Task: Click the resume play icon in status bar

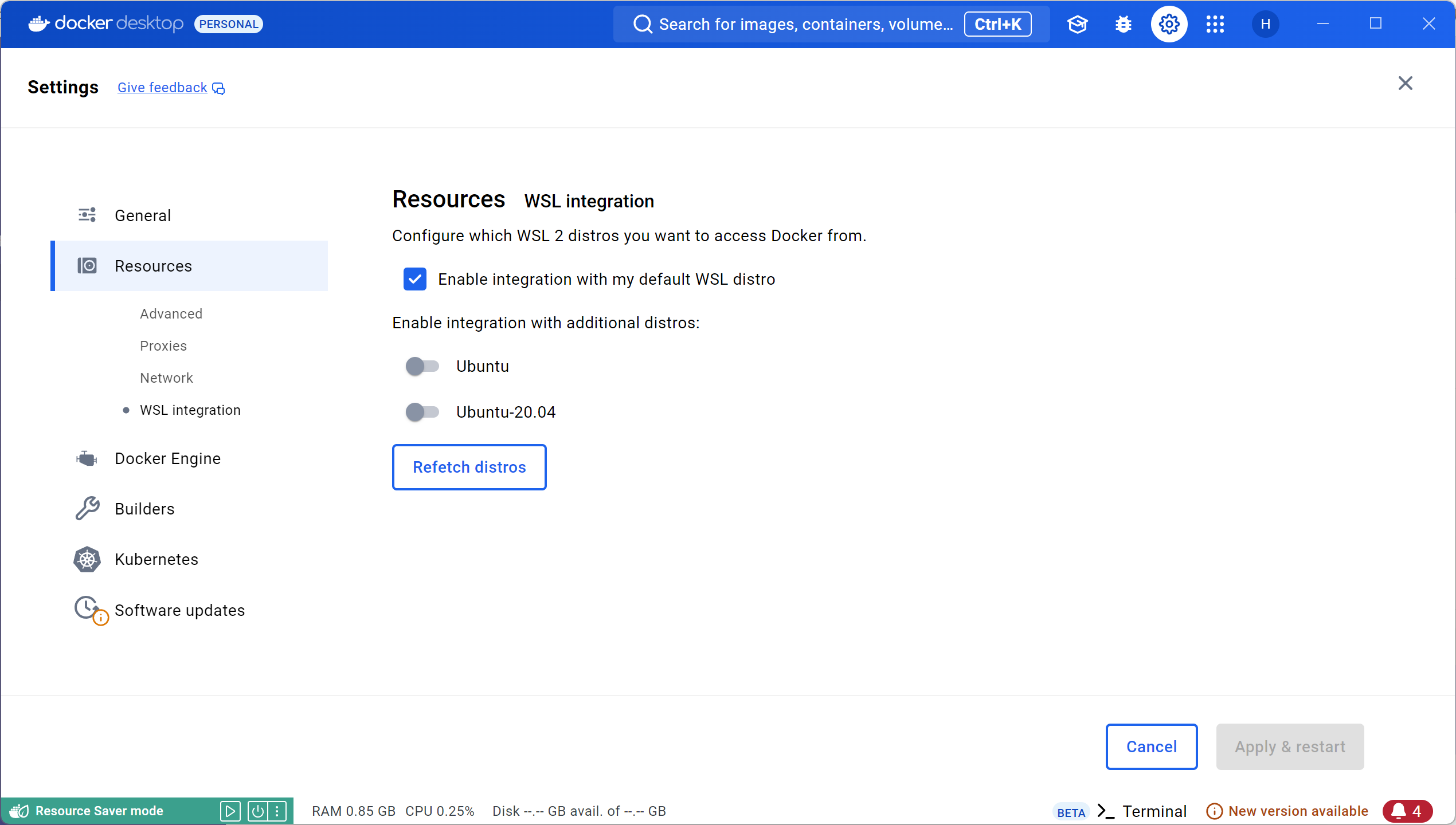Action: click(x=230, y=811)
